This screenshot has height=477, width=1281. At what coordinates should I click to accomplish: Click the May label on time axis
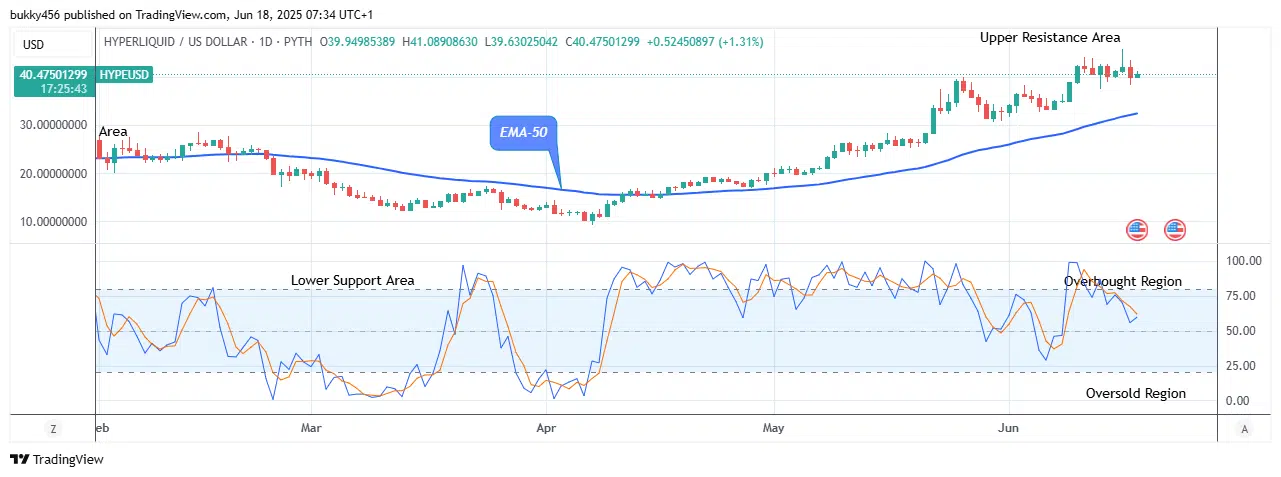[774, 426]
